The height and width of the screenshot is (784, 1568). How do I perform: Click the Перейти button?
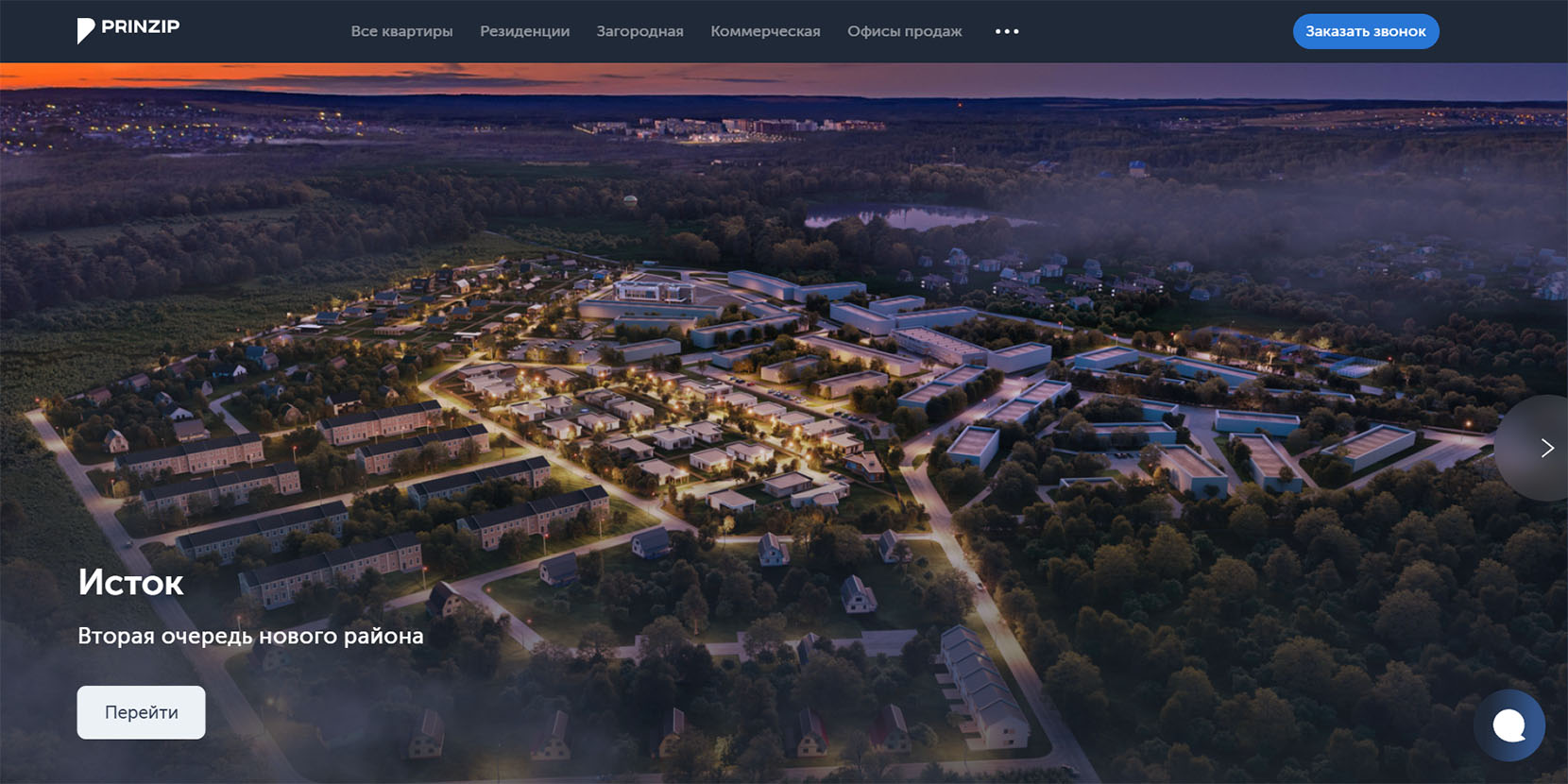141,712
